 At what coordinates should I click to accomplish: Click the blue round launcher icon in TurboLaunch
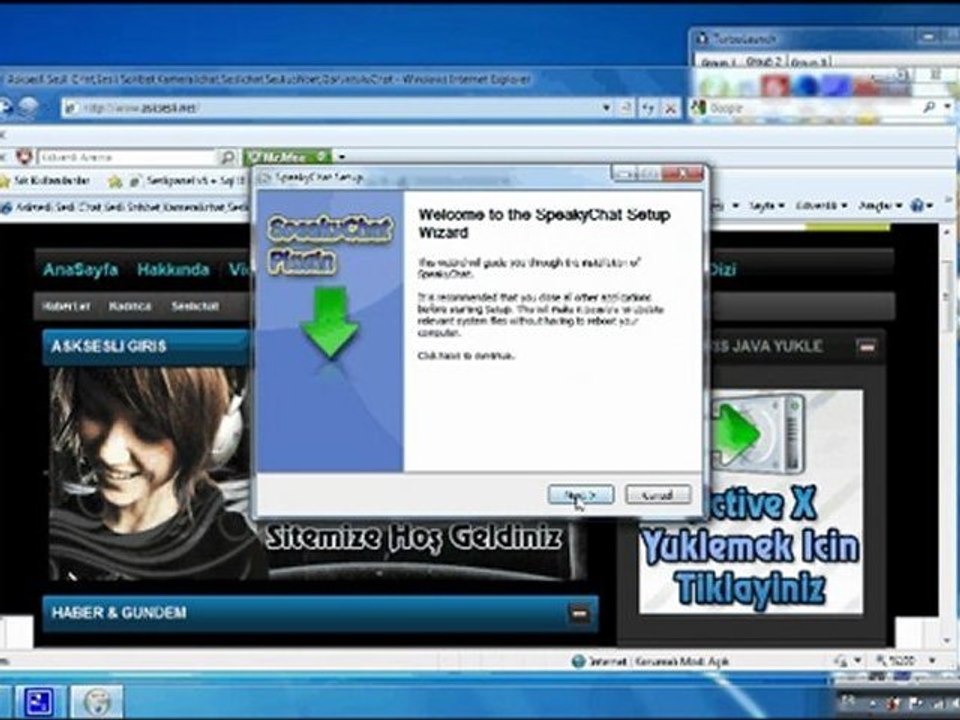pos(804,86)
